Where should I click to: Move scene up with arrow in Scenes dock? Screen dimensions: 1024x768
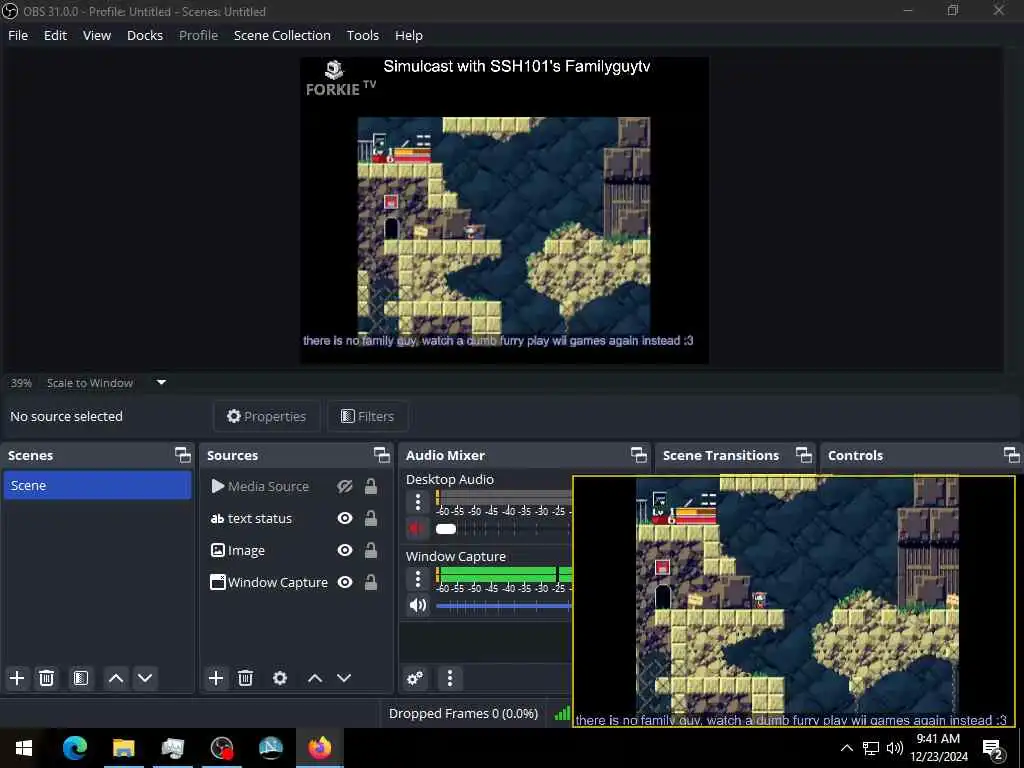click(x=116, y=678)
